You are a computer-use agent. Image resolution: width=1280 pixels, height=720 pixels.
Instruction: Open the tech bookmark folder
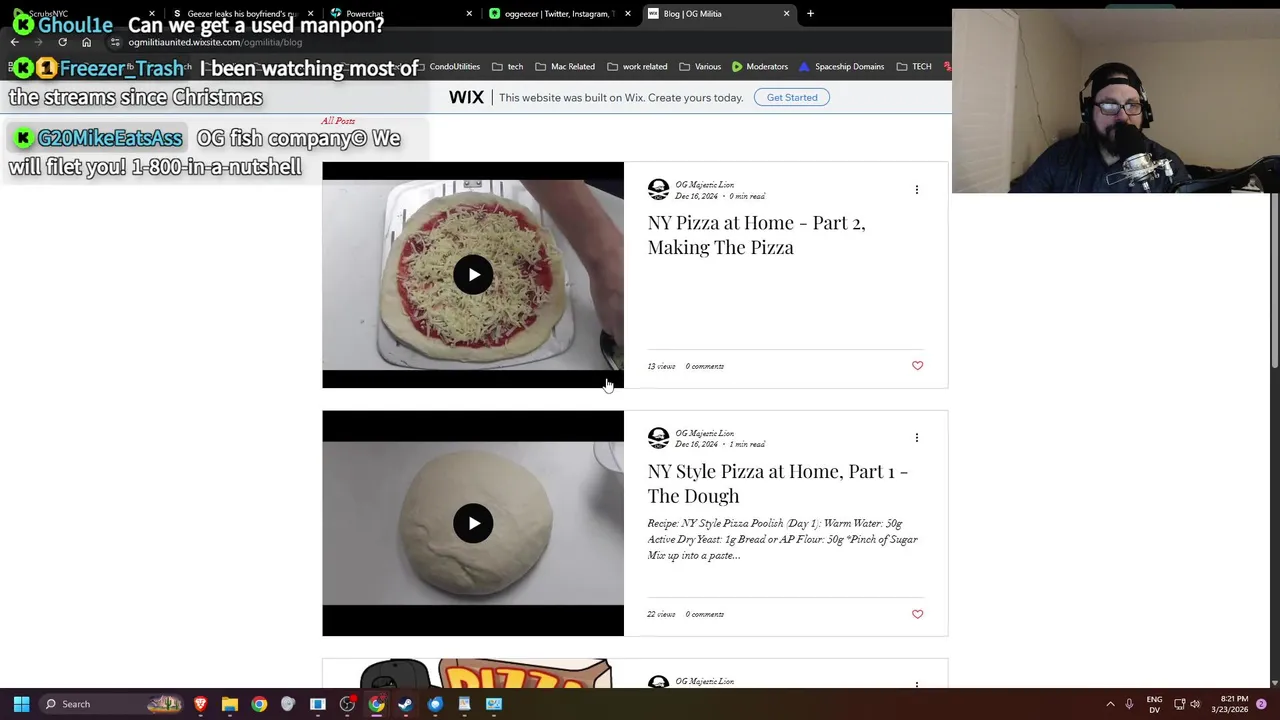[x=508, y=67]
